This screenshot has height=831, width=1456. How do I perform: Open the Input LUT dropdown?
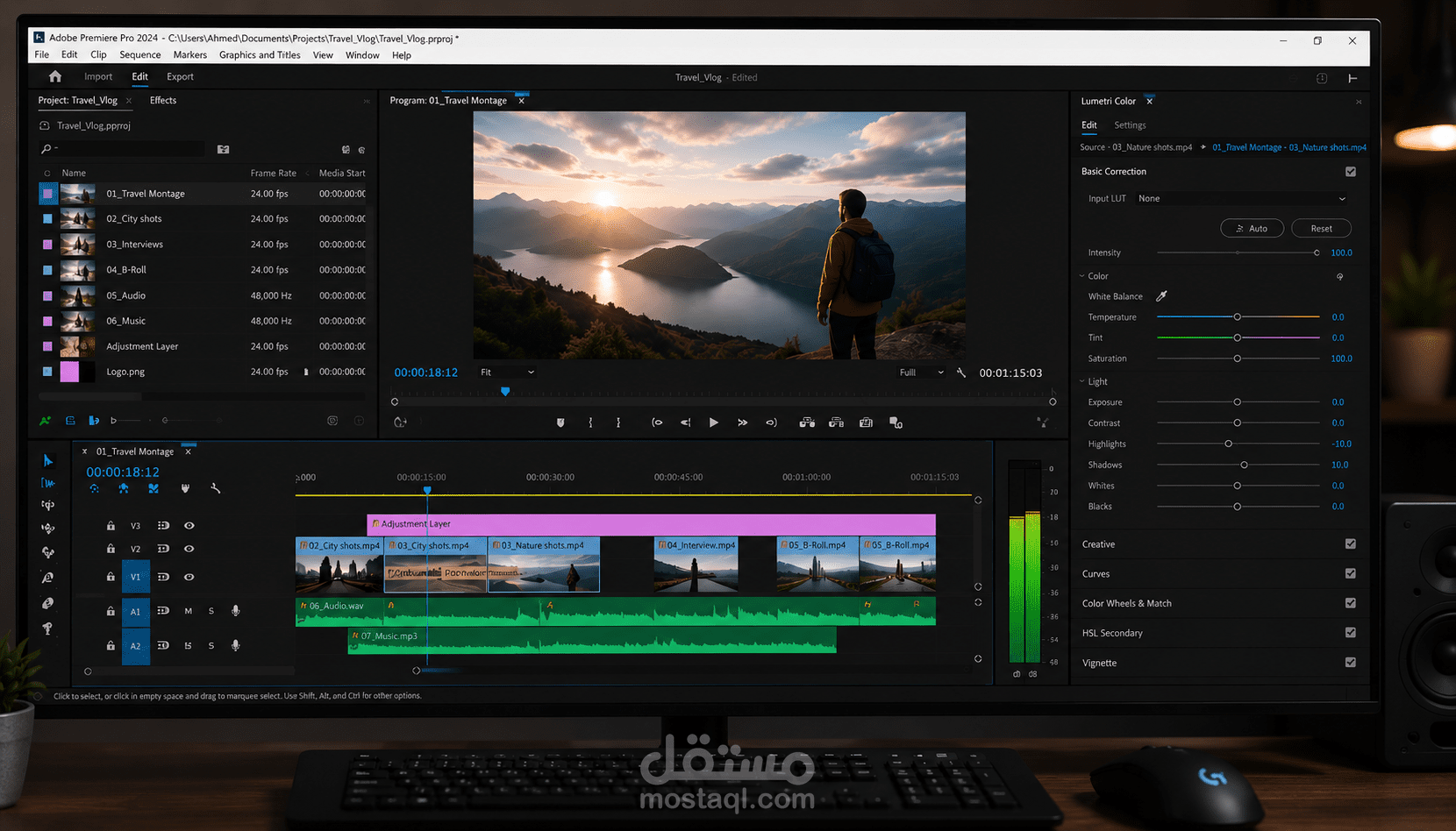(1241, 199)
